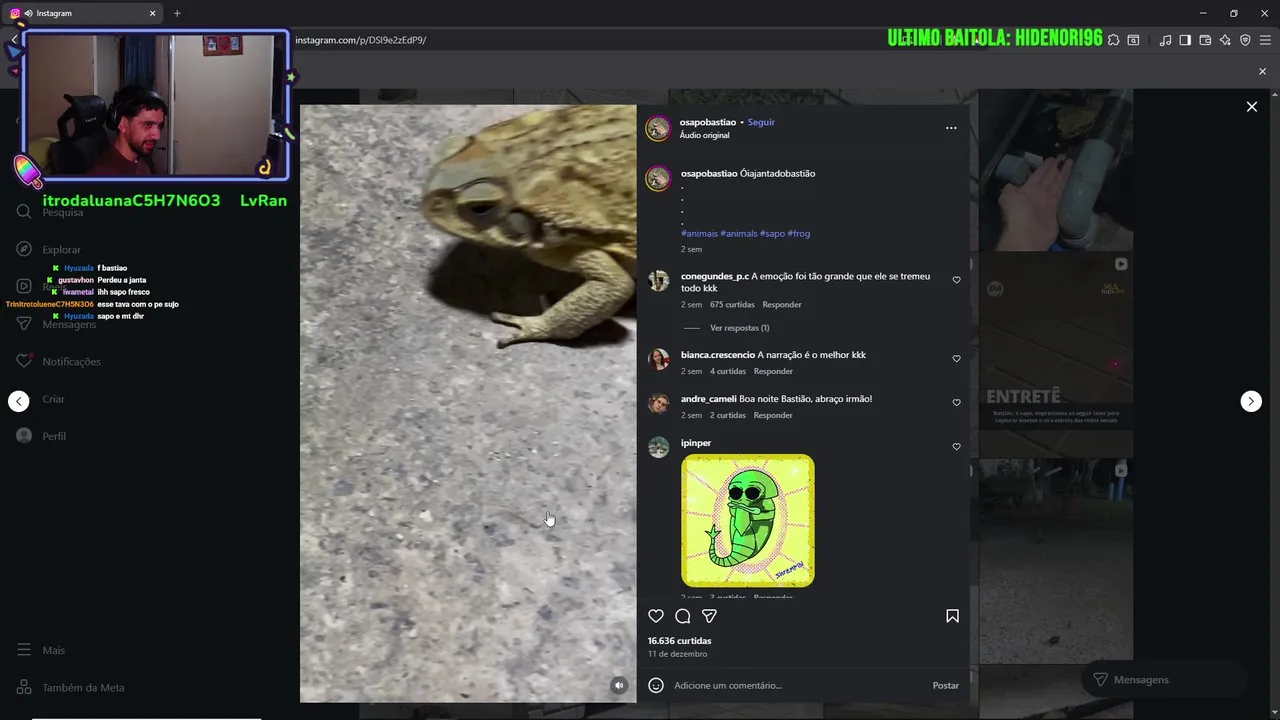
Task: Reply to bianca.crescencio comment via Responder
Action: pyautogui.click(x=773, y=371)
